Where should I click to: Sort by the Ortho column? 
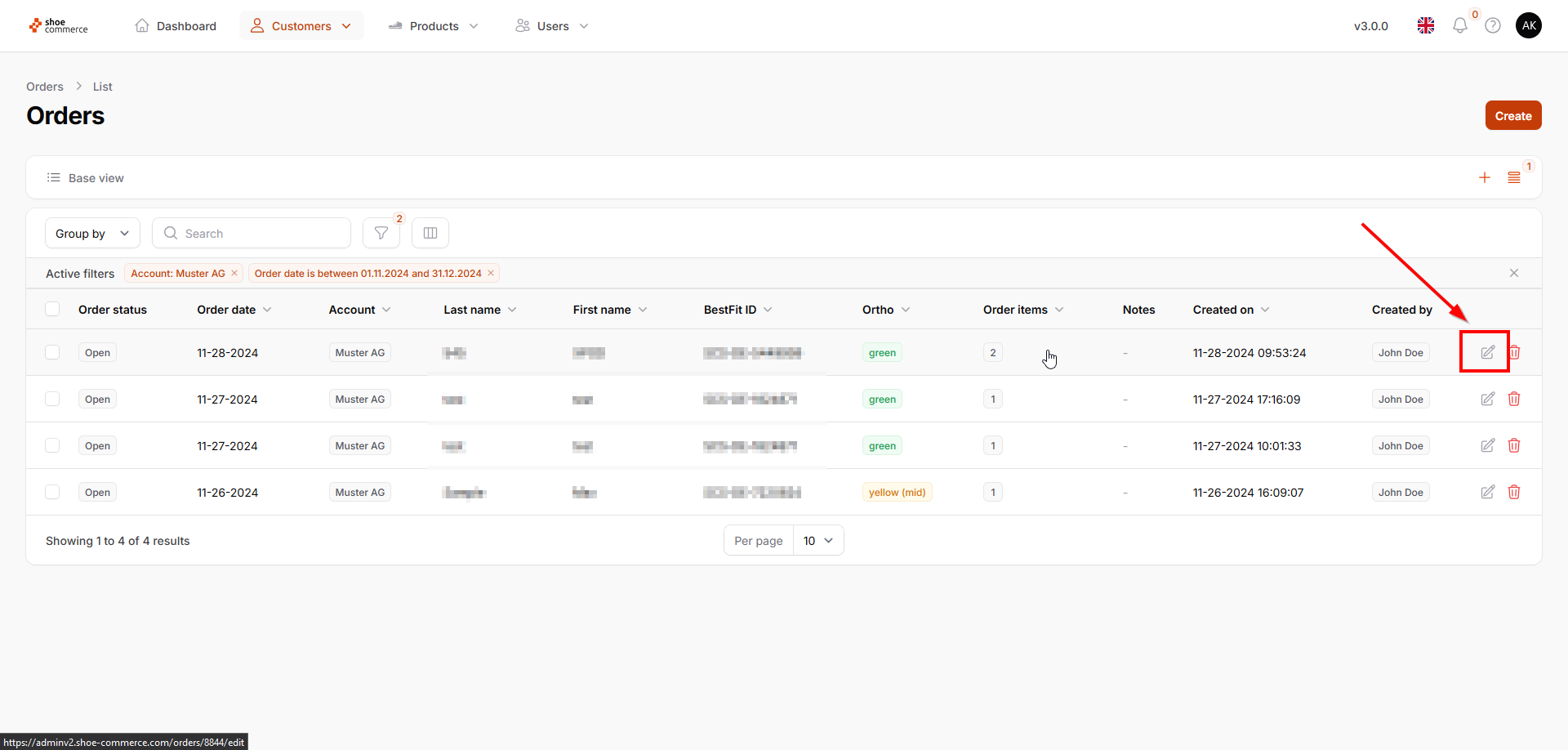(x=886, y=310)
